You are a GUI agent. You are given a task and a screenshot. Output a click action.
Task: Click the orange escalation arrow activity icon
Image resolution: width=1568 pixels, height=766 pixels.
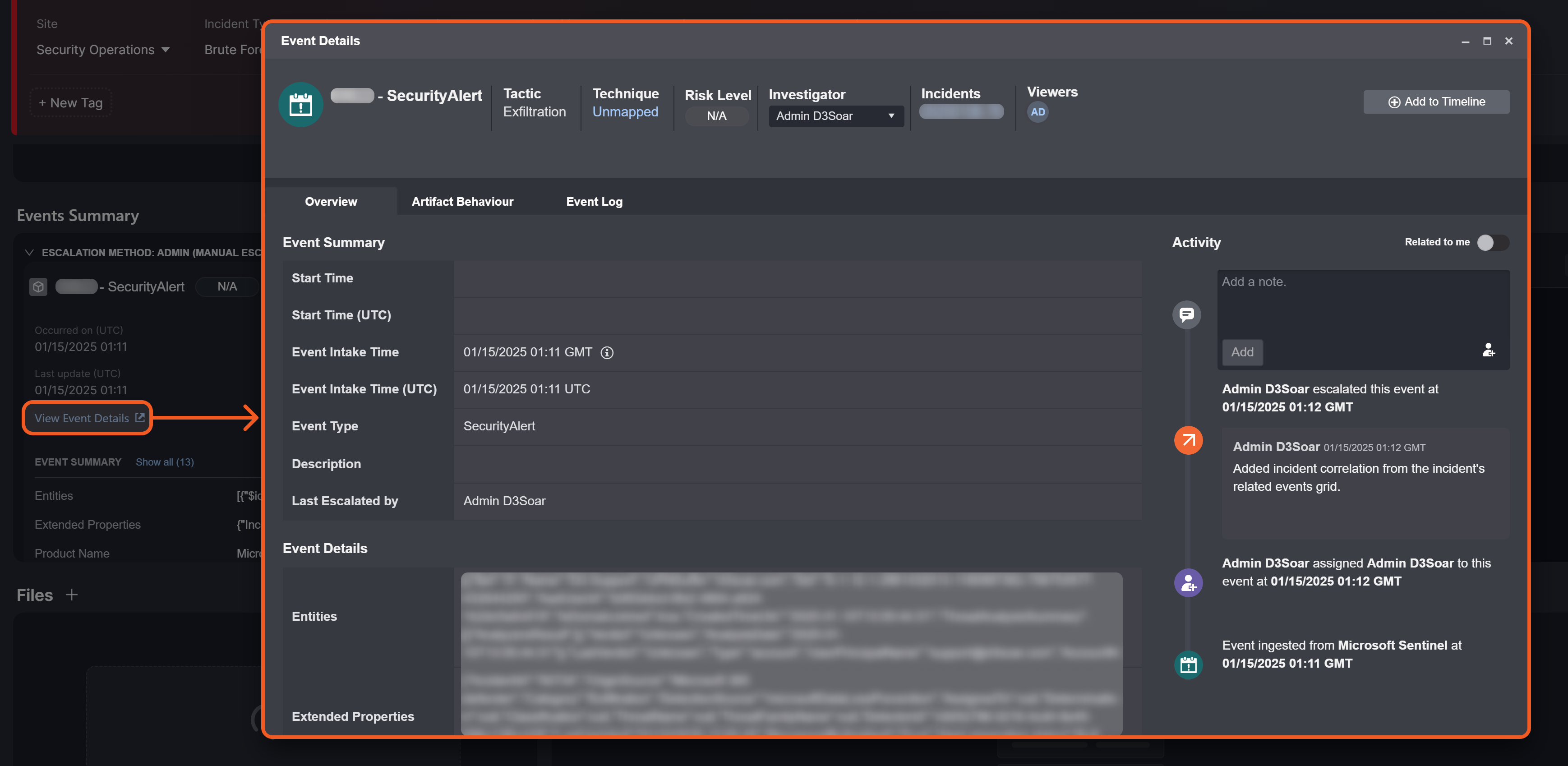coord(1188,440)
